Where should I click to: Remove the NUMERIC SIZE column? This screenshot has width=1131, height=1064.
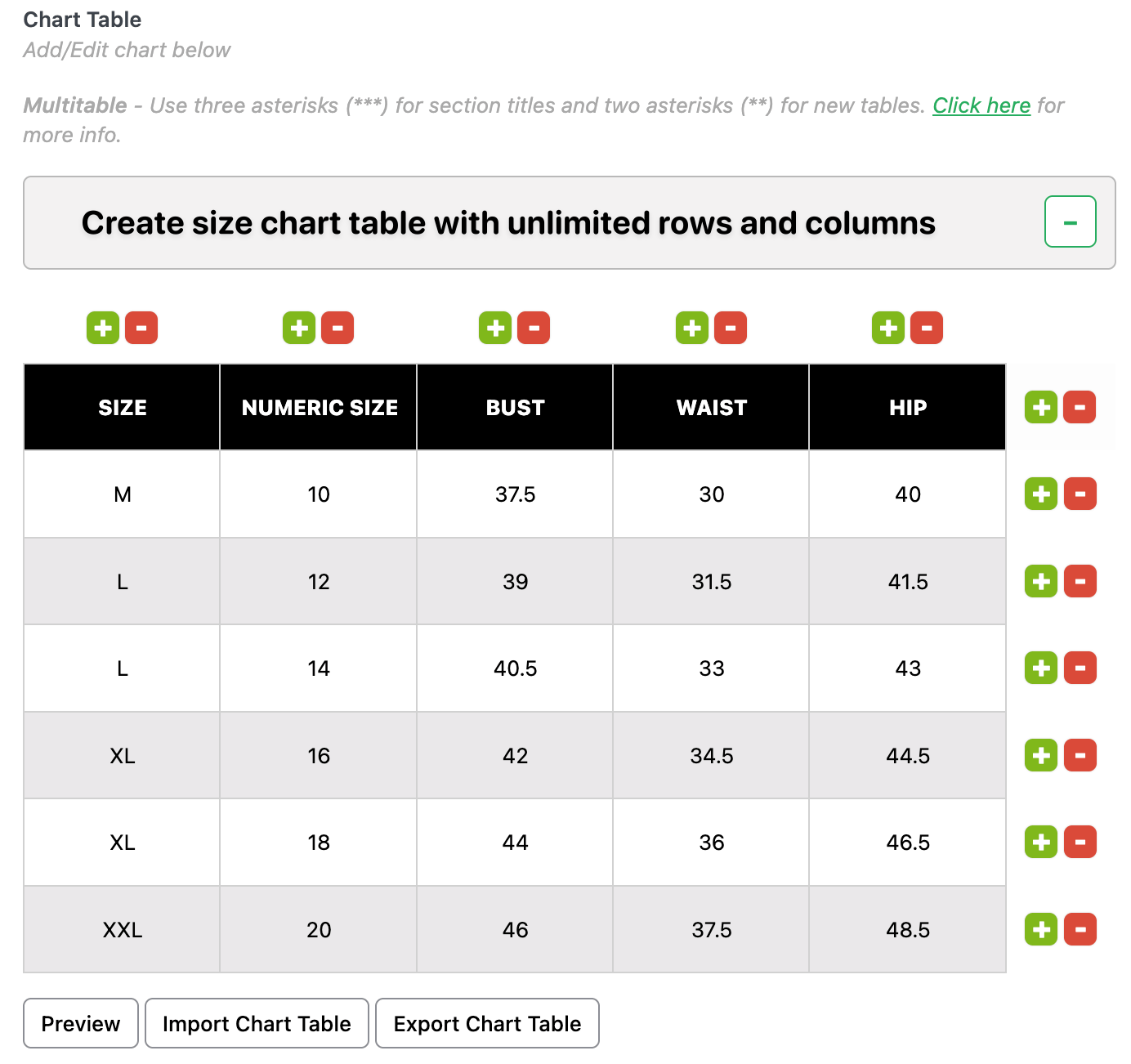click(x=338, y=327)
